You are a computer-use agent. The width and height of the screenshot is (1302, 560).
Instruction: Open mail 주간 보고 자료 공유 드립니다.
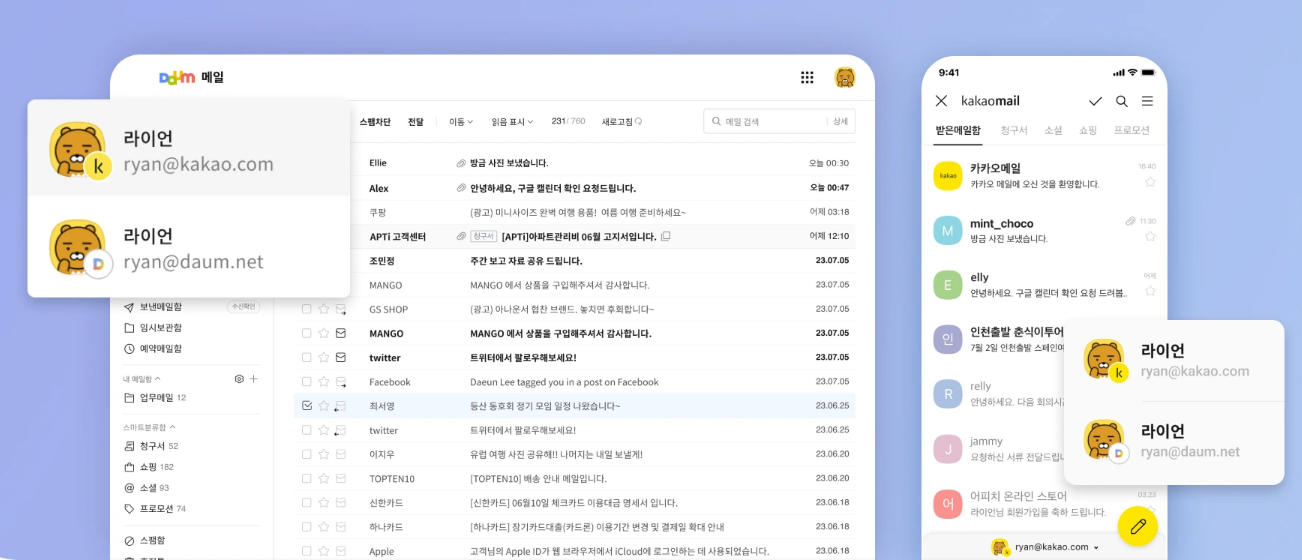526,260
